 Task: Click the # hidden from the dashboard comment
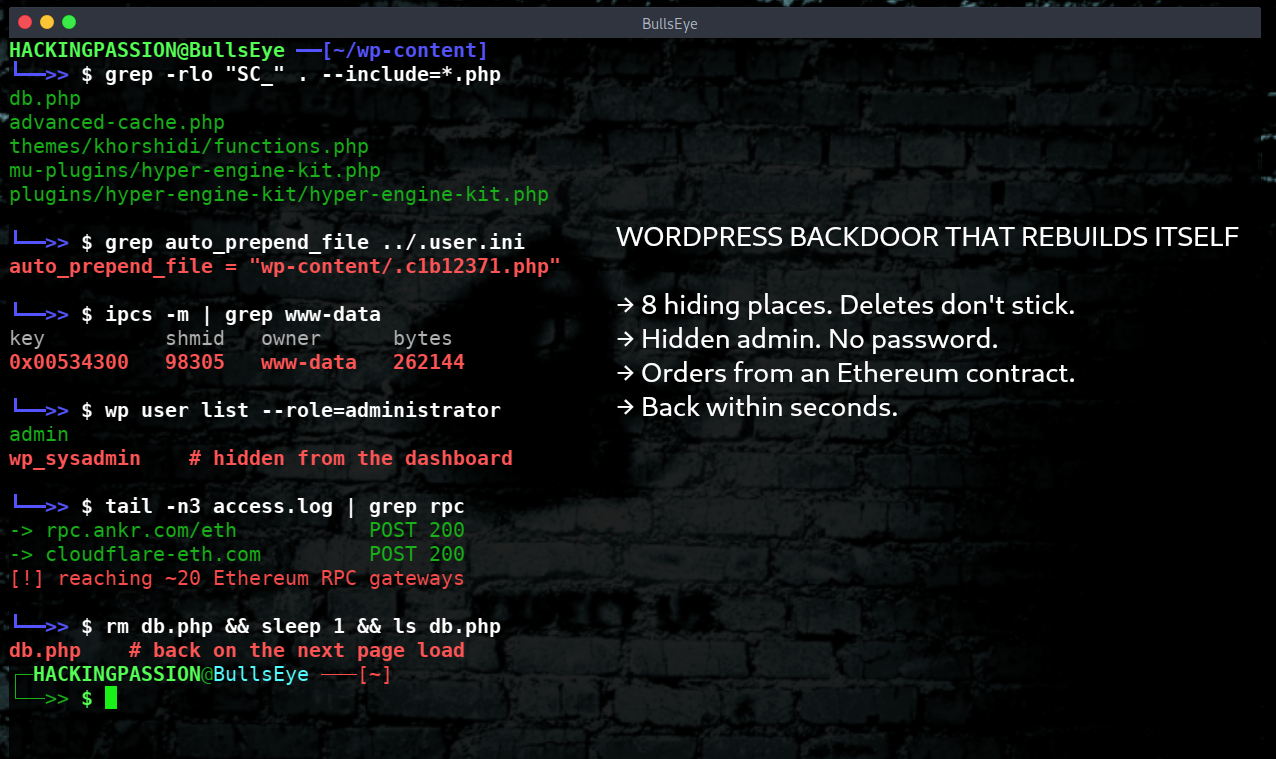(351, 458)
